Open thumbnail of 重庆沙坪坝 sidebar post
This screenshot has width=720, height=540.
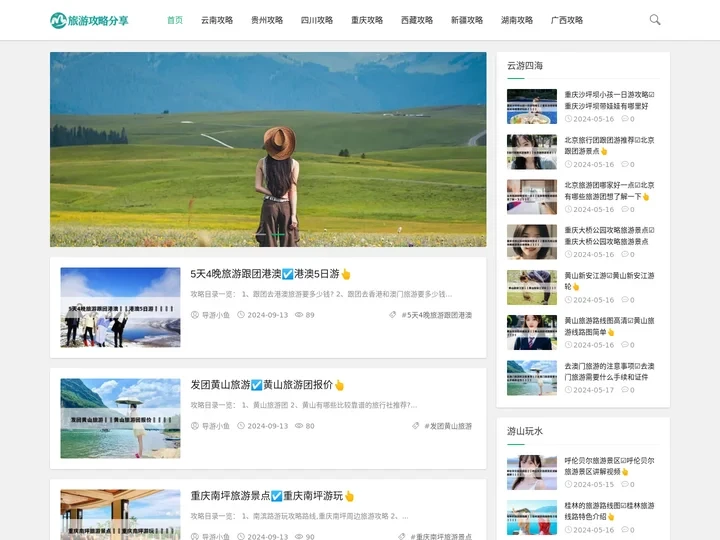click(x=532, y=107)
